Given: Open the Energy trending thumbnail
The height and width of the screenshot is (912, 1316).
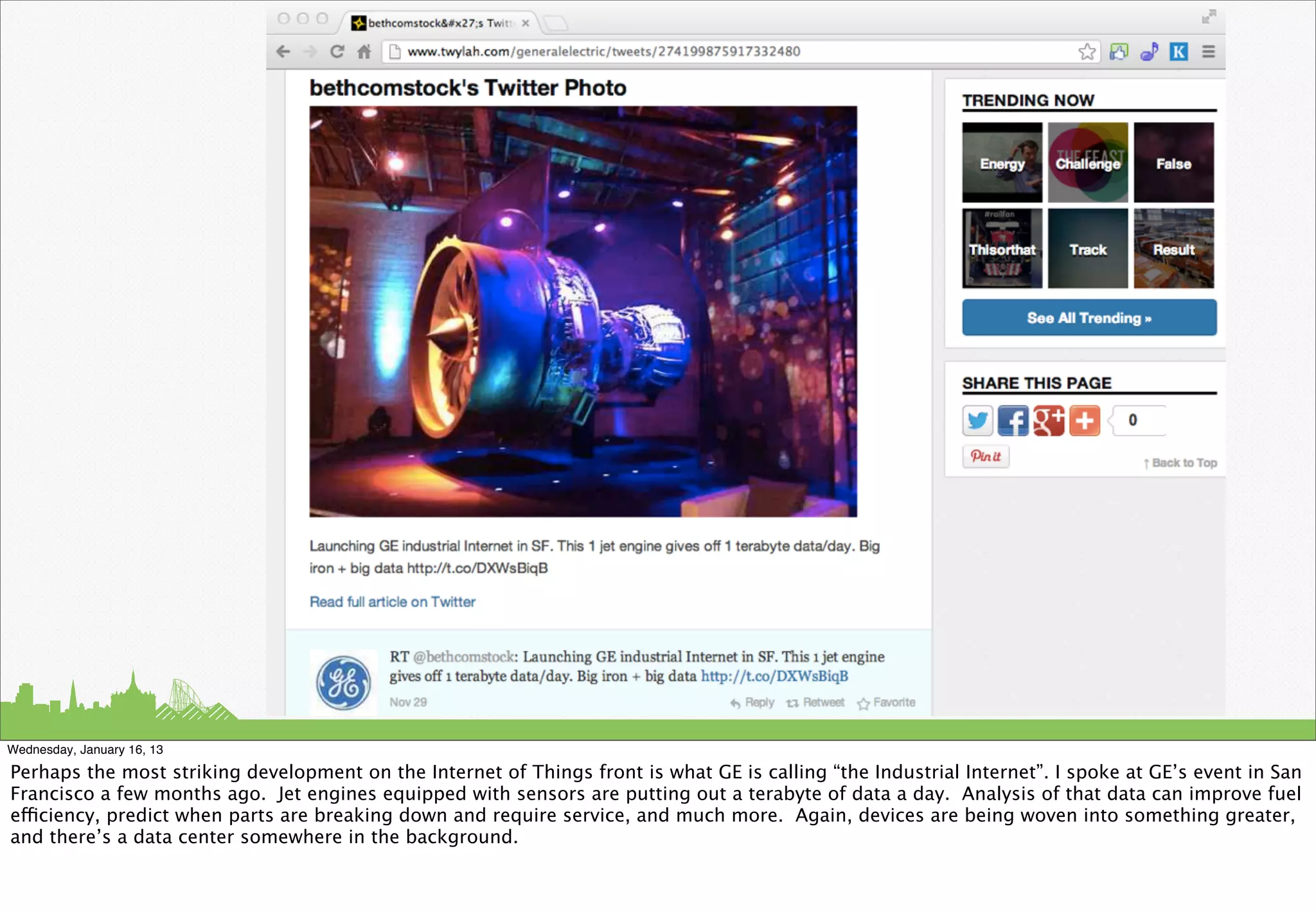Looking at the screenshot, I should [x=1002, y=163].
